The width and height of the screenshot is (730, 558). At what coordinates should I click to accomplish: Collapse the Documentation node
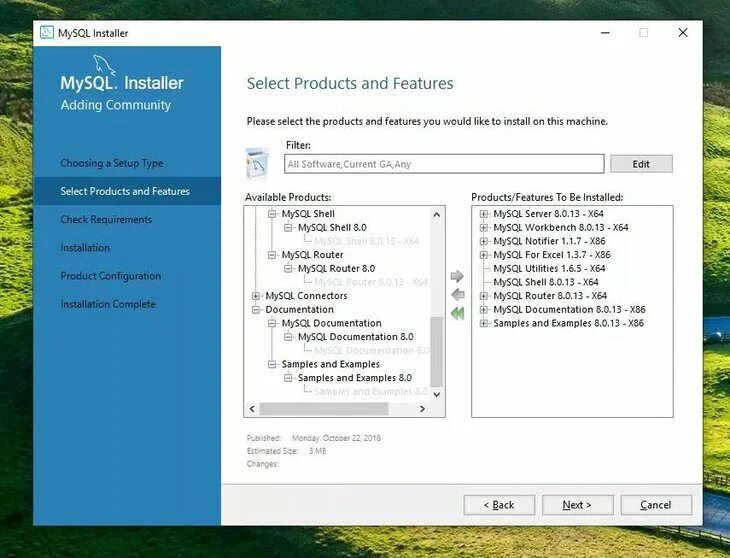point(256,309)
